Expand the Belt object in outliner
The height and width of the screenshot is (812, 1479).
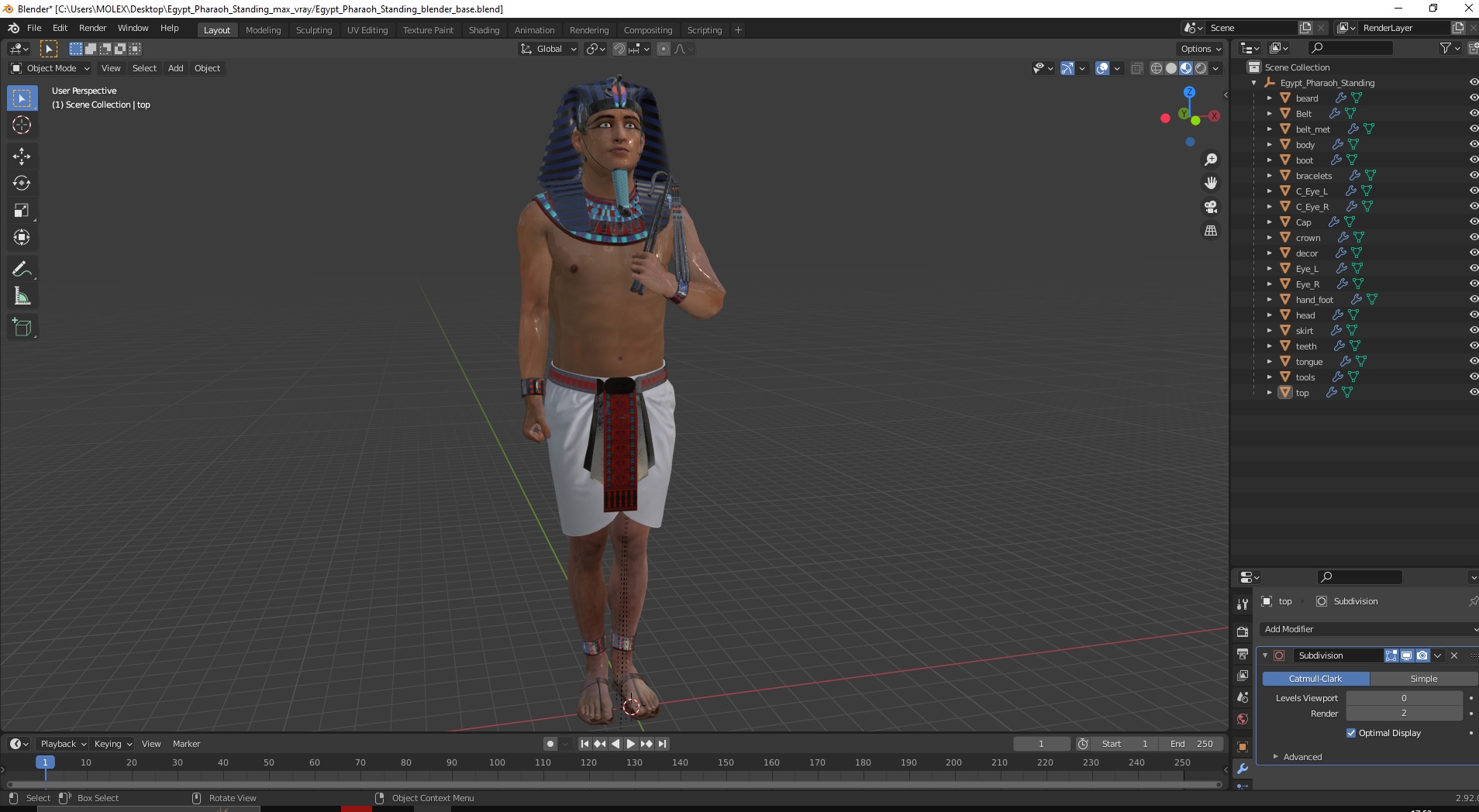pos(1269,113)
